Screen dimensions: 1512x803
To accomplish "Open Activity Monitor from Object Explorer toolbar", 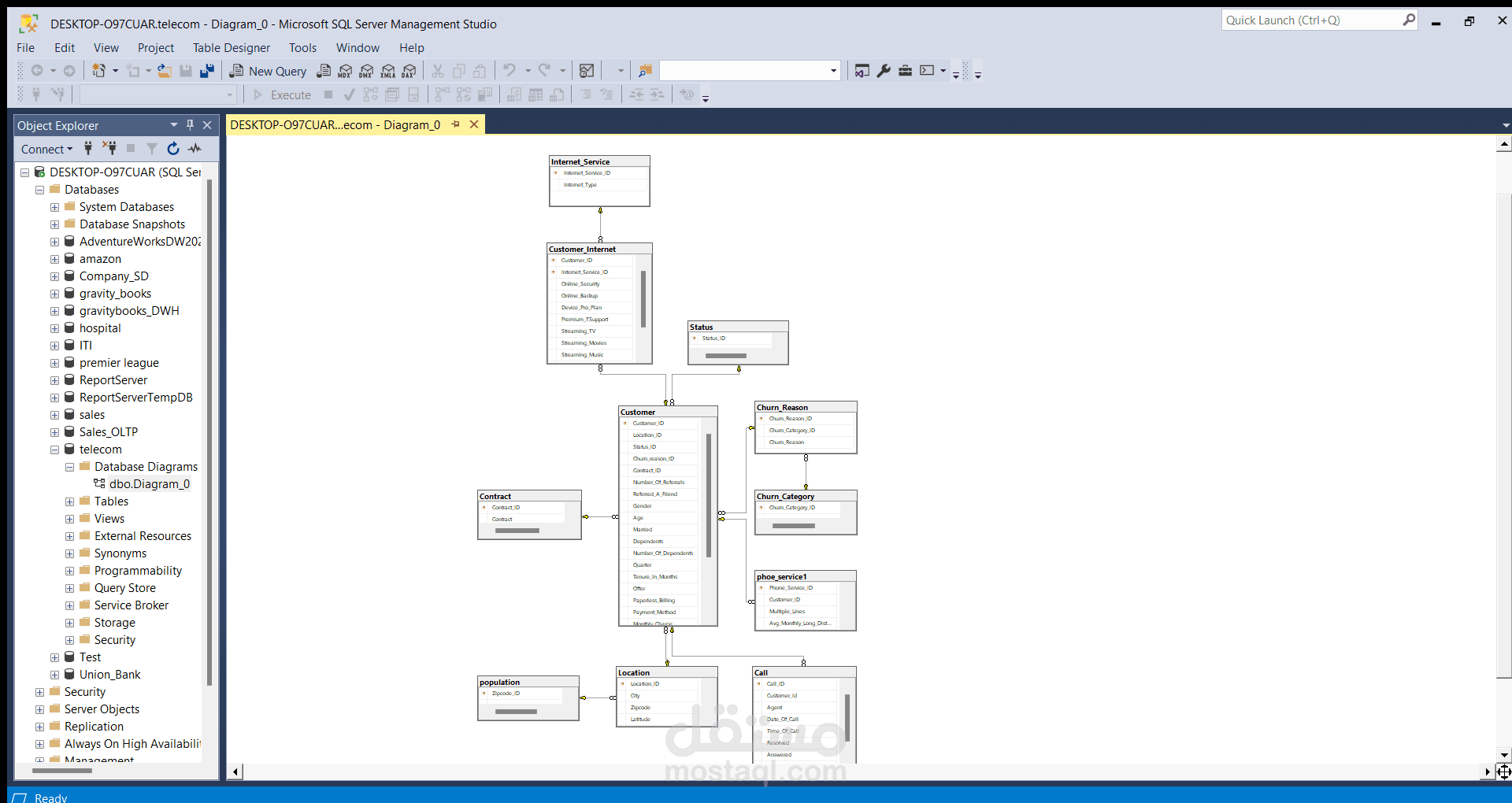I will tap(195, 148).
